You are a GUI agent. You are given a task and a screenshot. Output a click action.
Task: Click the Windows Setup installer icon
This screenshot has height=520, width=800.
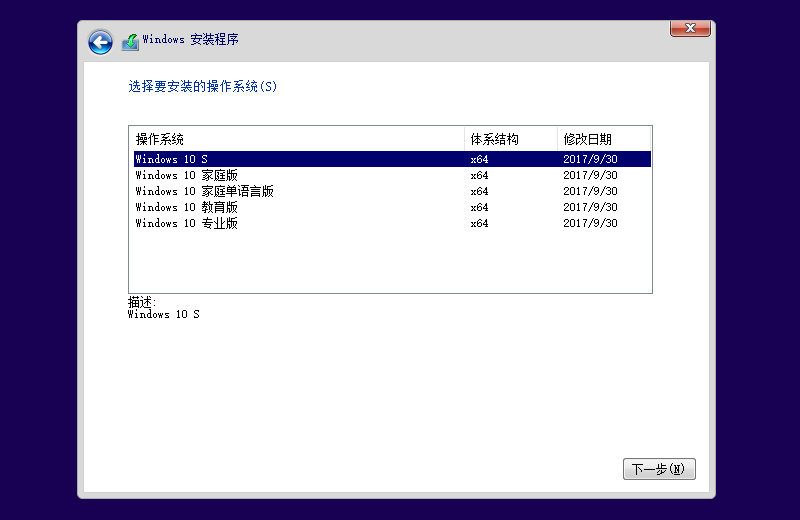tap(131, 42)
